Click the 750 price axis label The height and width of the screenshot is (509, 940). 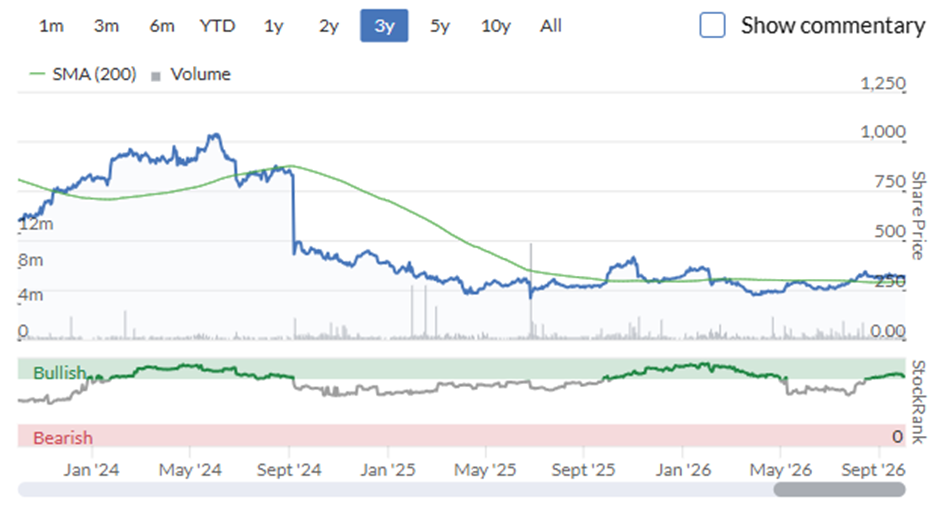pyautogui.click(x=890, y=181)
